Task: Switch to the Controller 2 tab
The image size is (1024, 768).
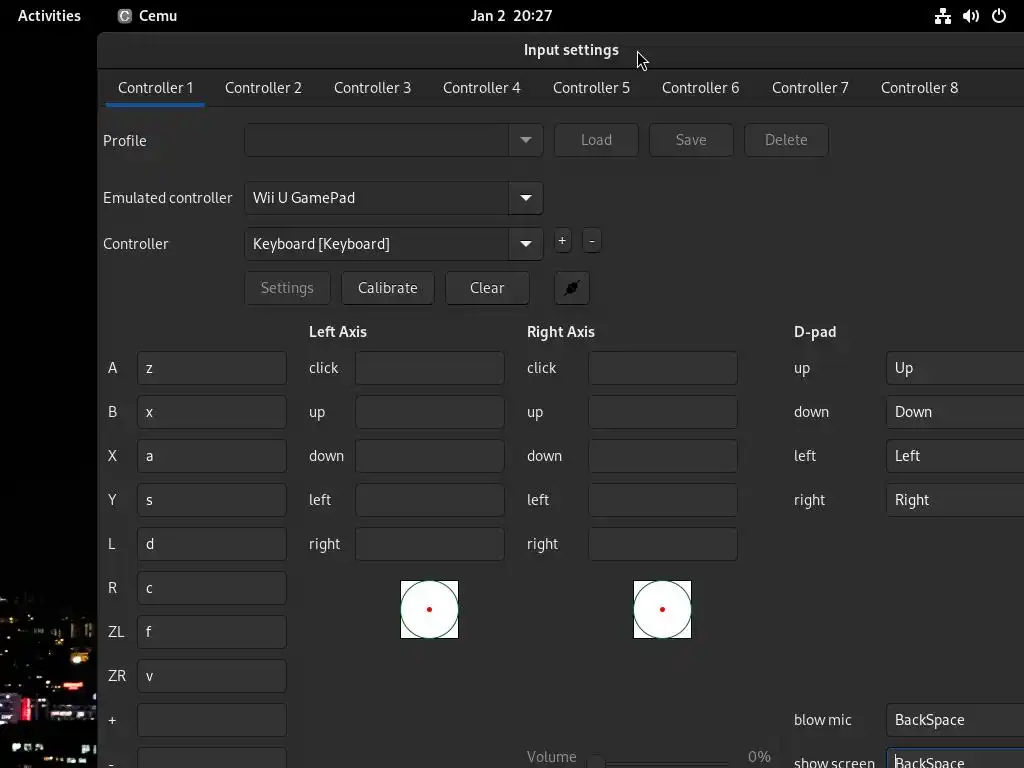Action: [x=263, y=88]
